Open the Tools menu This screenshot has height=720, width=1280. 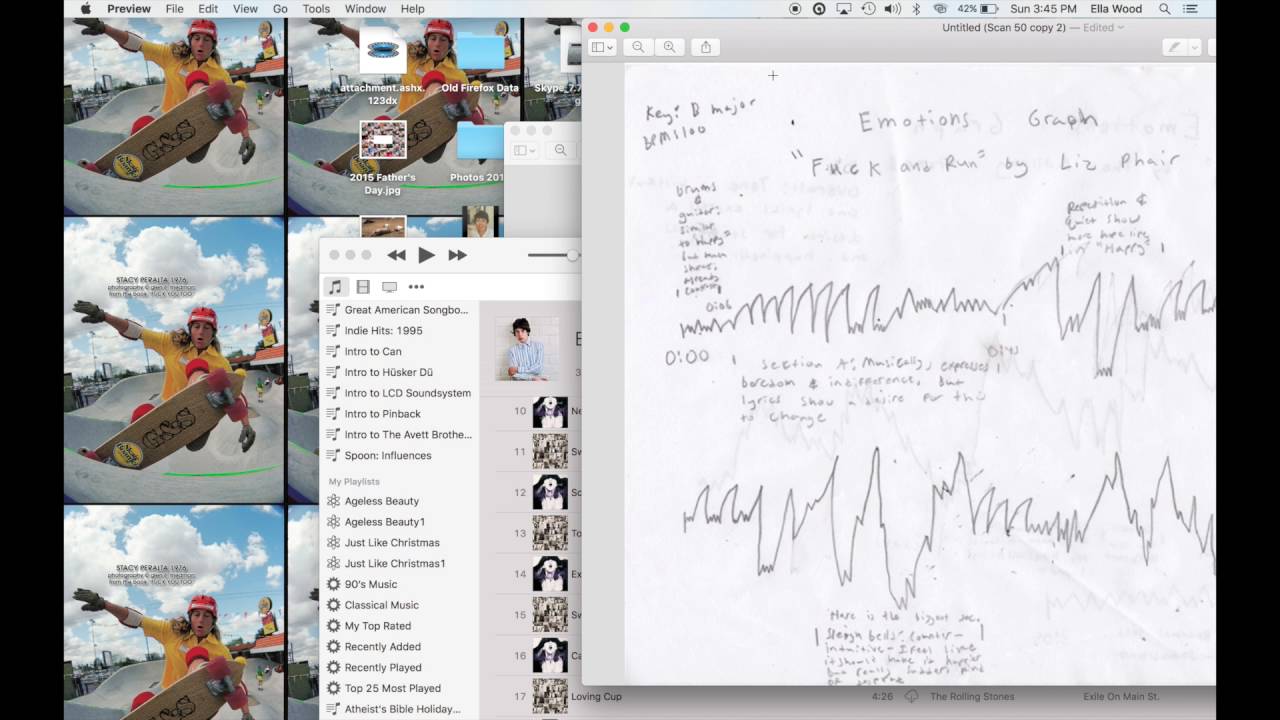(x=316, y=9)
